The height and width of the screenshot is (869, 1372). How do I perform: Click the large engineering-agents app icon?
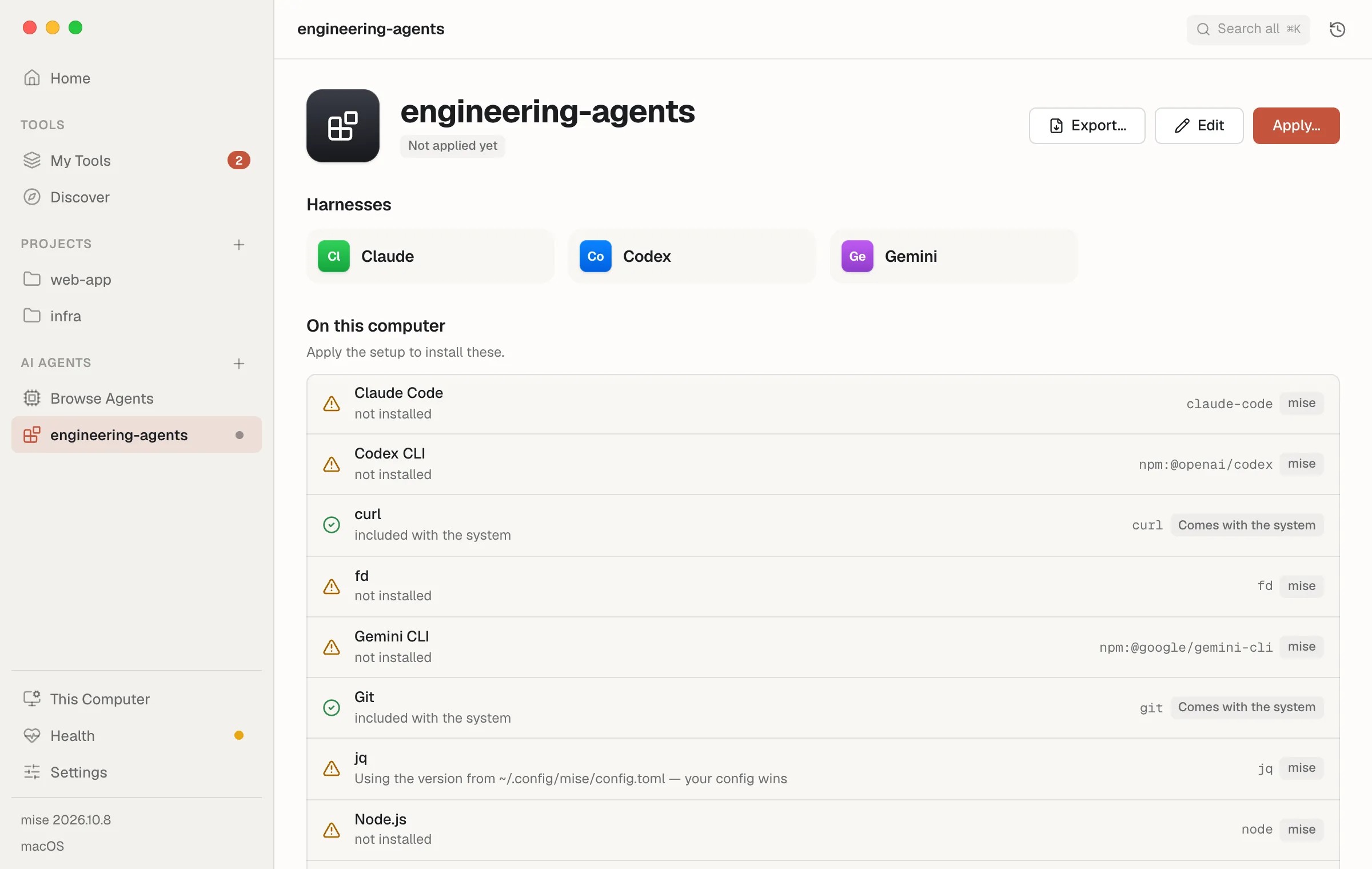[x=343, y=126]
